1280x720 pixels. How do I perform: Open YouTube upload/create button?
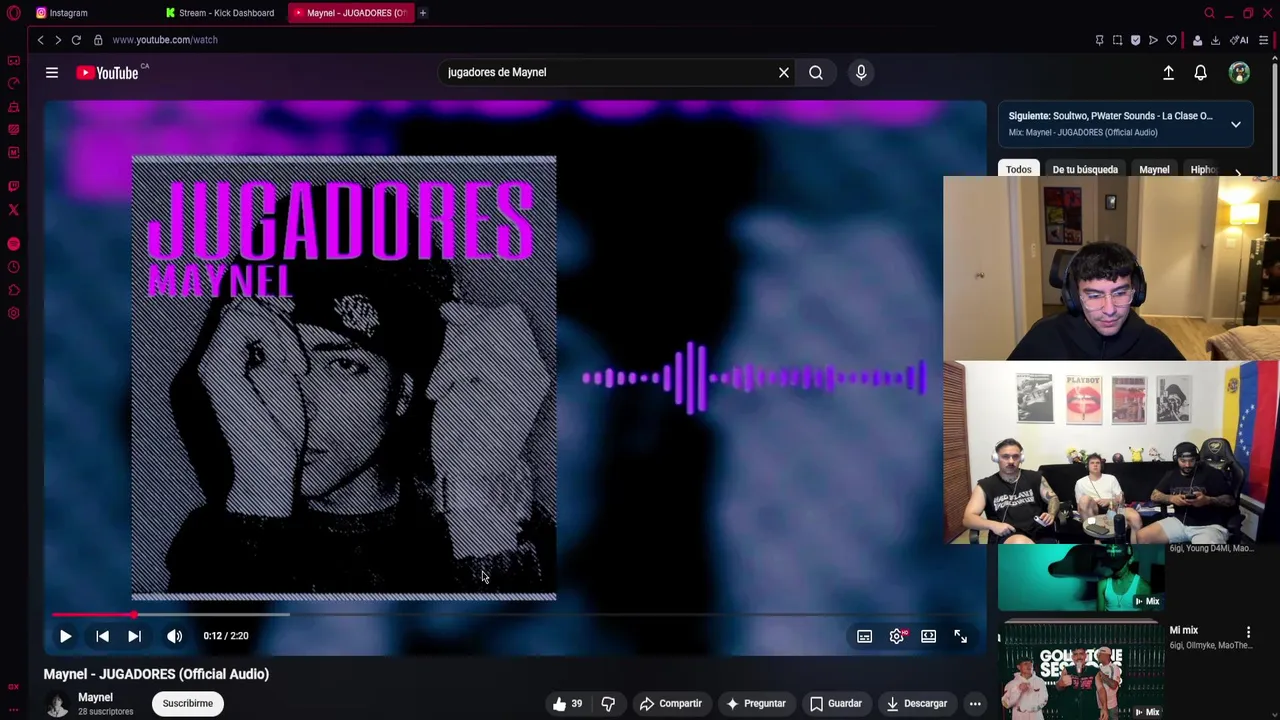tap(1168, 72)
